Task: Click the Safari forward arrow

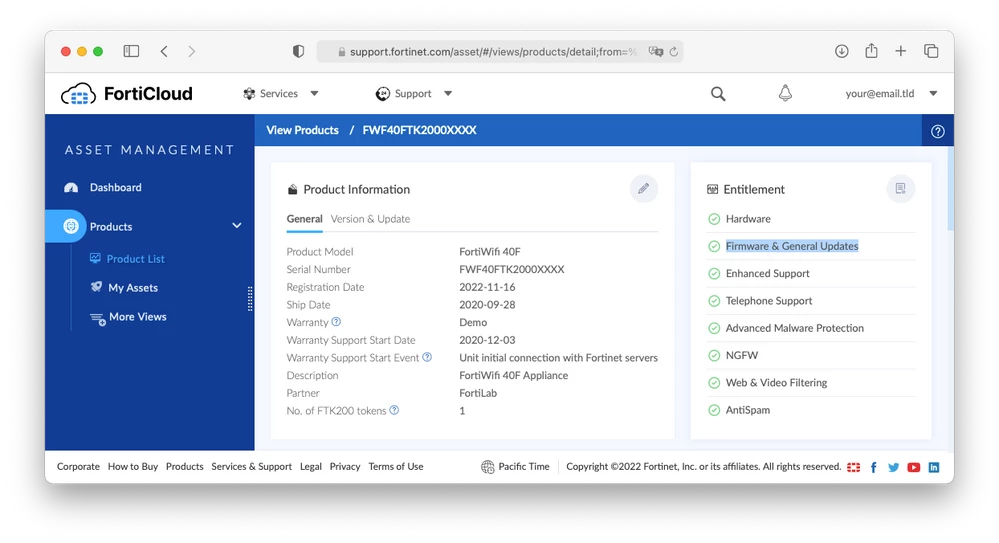Action: coord(192,51)
